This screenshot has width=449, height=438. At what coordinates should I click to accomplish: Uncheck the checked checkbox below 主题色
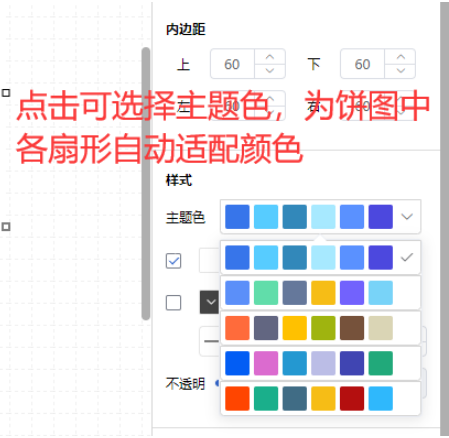[x=173, y=261]
